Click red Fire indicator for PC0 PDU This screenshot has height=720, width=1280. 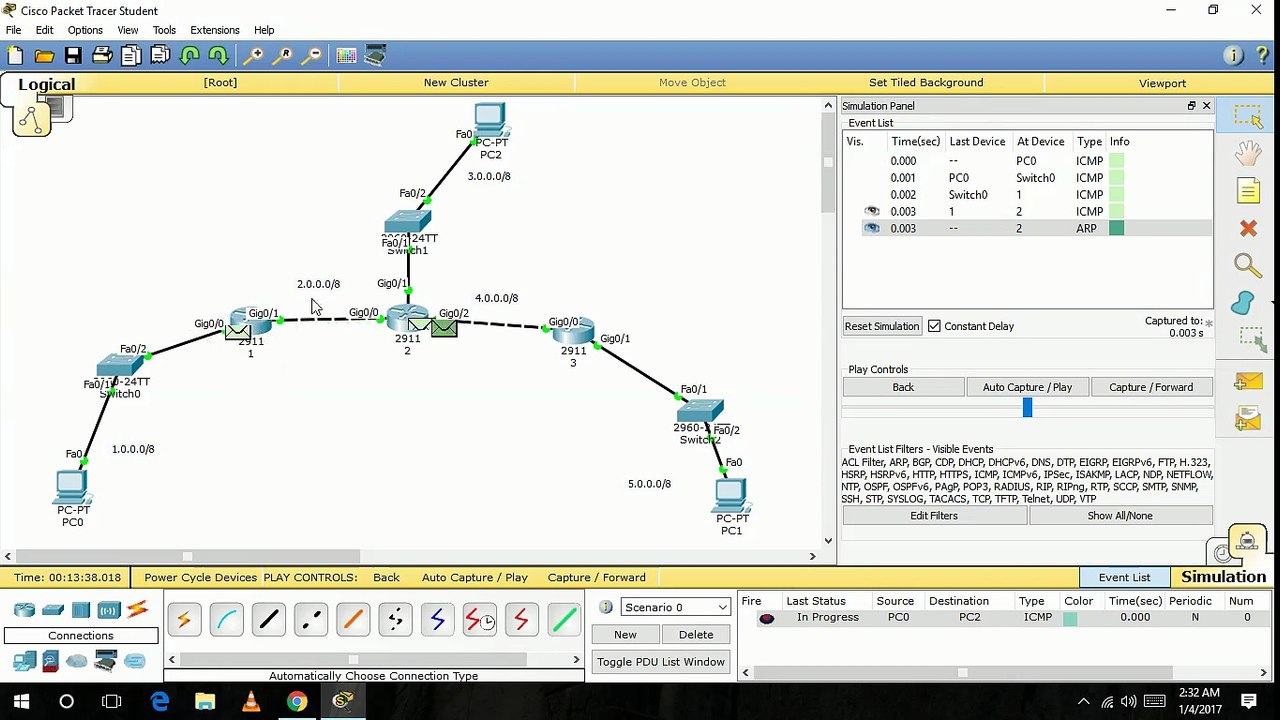pos(767,618)
